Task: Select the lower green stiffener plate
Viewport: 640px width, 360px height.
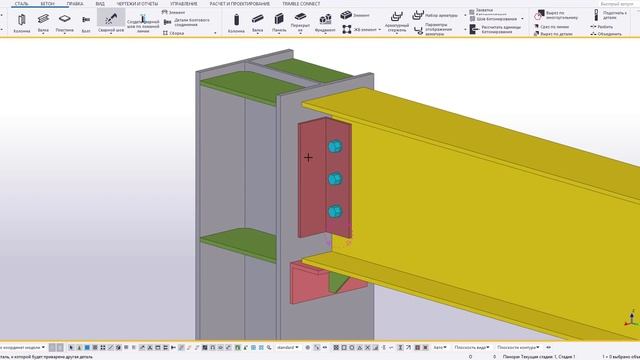Action: tap(241, 244)
